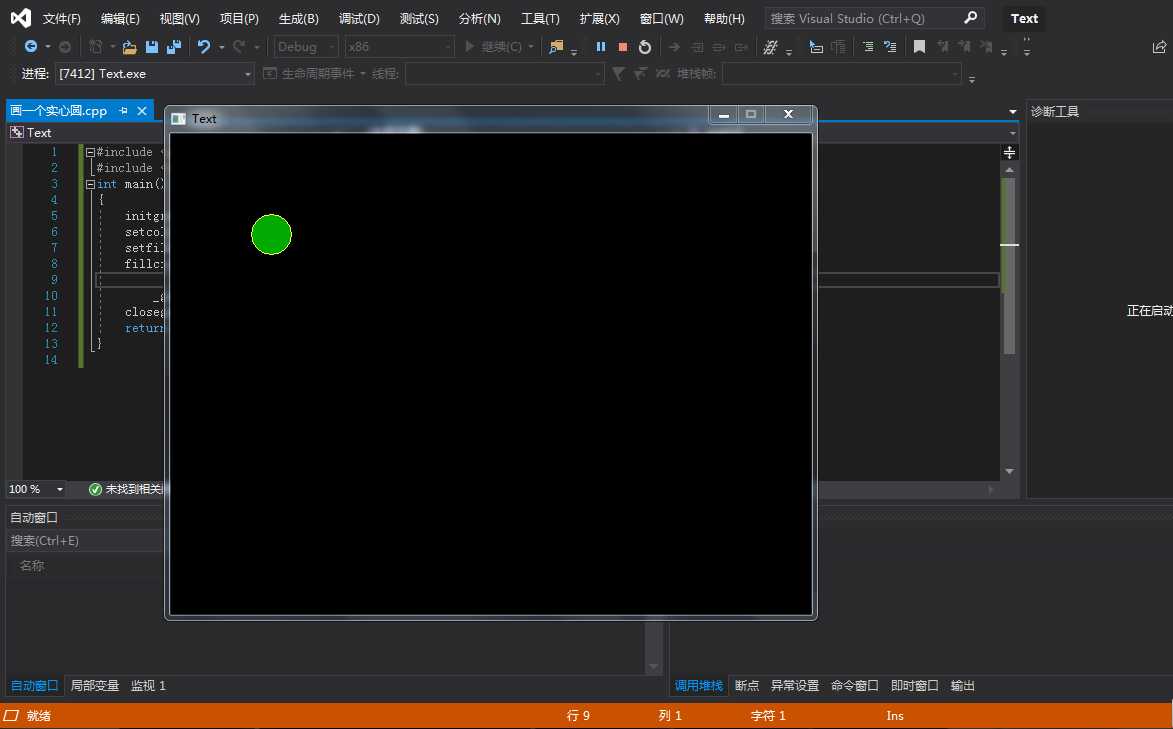Pin the 画一个实心圆.cpp tab
This screenshot has width=1173, height=729.
123,111
